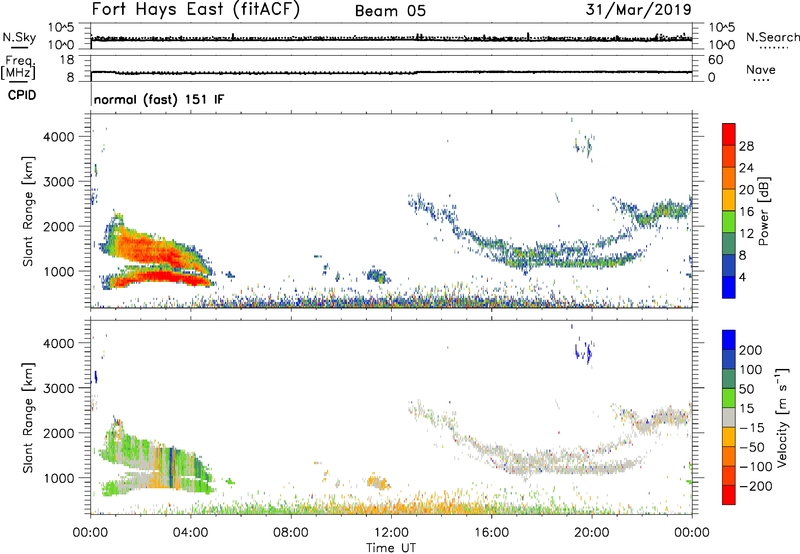Click the frequency trace line in Freq panel
The image size is (800, 554).
391,72
